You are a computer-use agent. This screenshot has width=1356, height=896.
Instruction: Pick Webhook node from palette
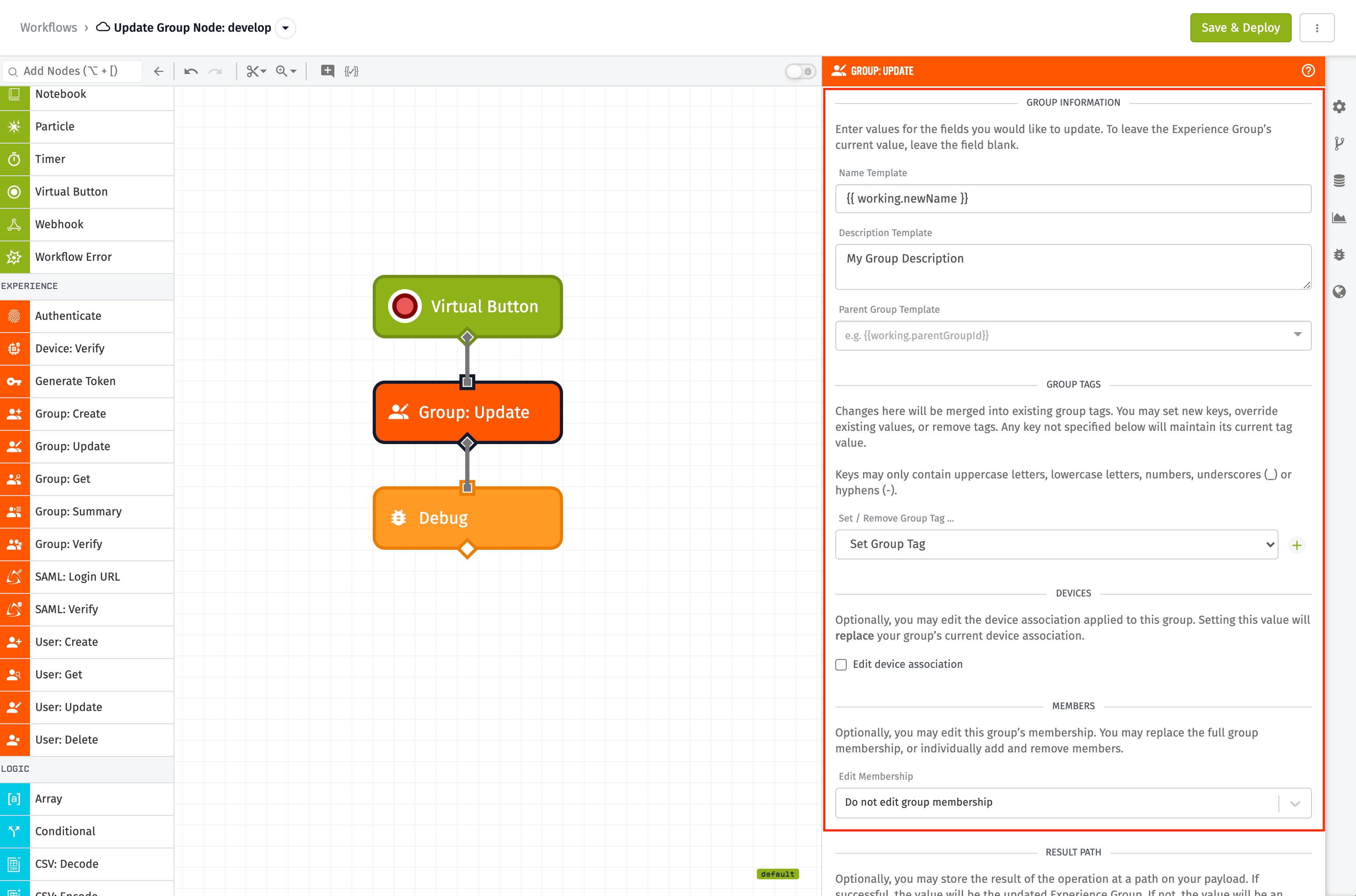coord(87,225)
